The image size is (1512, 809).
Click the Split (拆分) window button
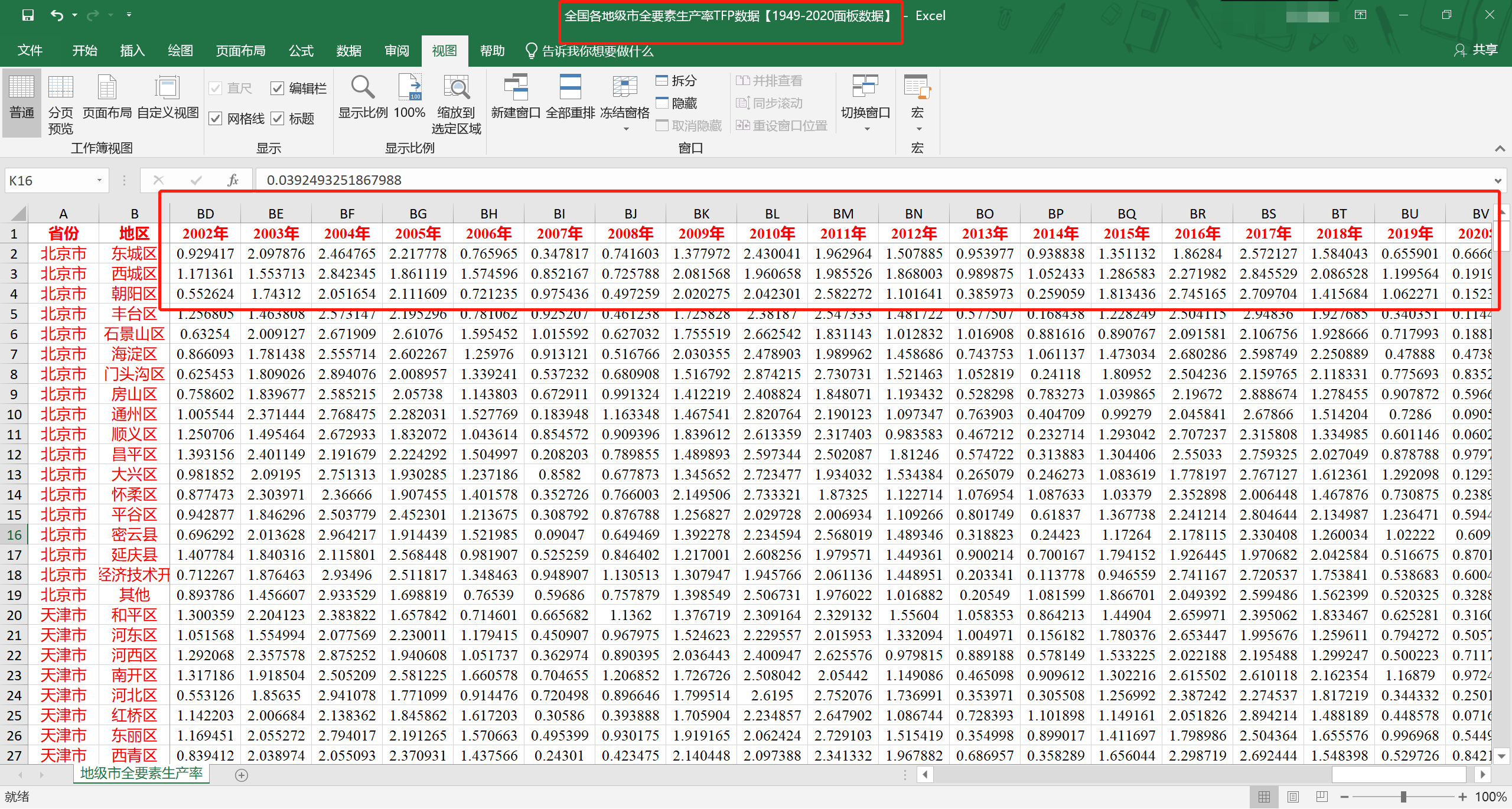click(677, 81)
